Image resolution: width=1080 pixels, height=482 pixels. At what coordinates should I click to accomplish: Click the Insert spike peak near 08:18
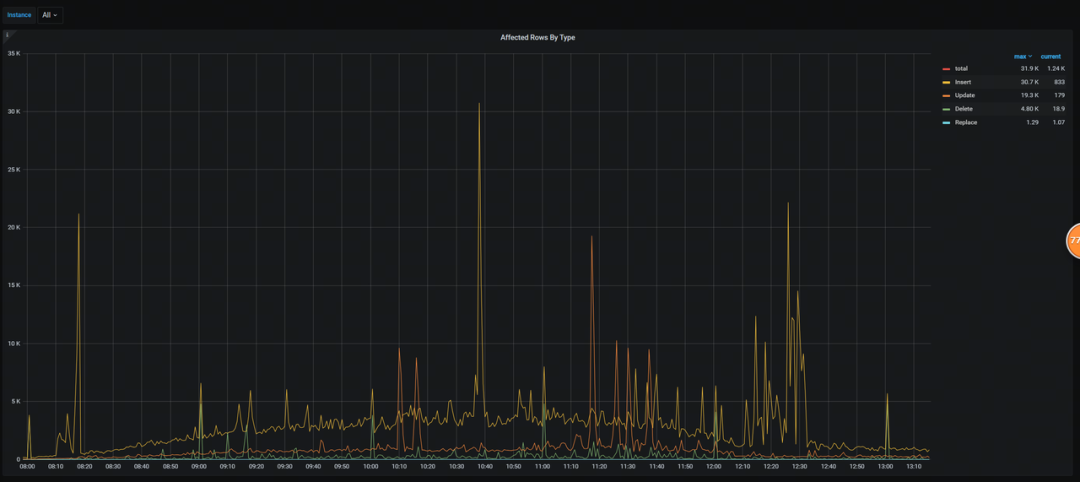(x=79, y=214)
